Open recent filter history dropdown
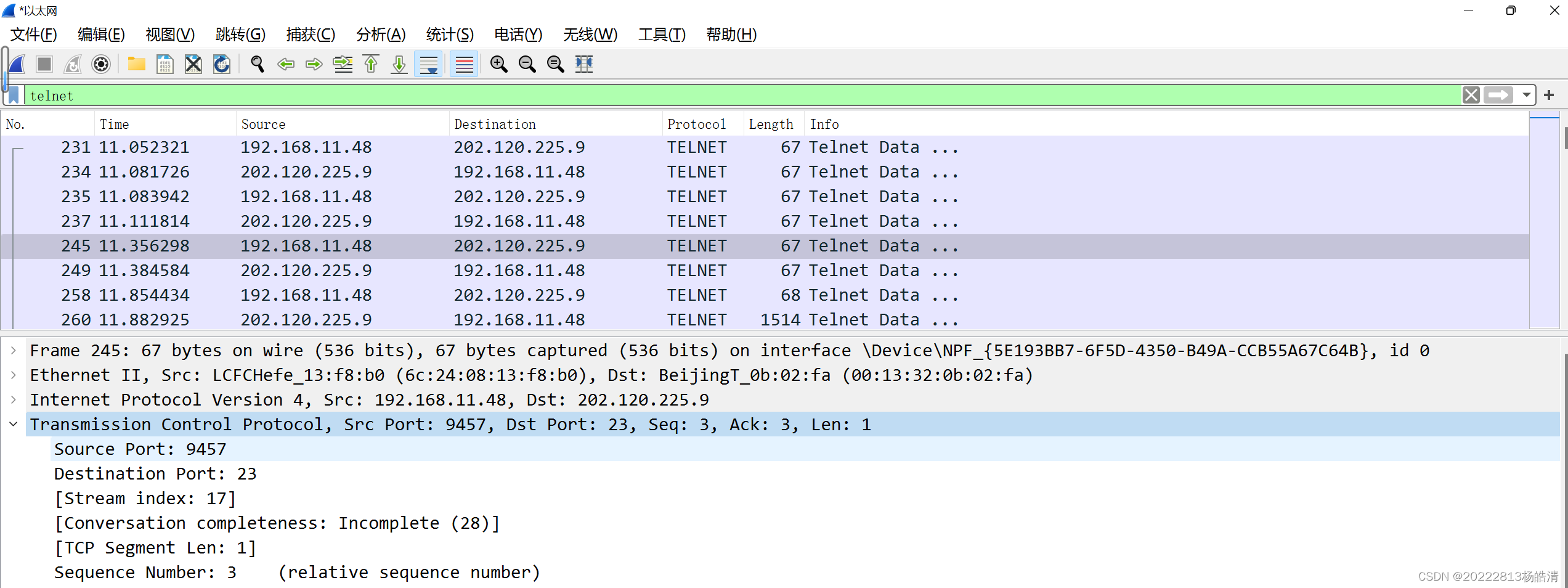1568x588 pixels. tap(1526, 95)
